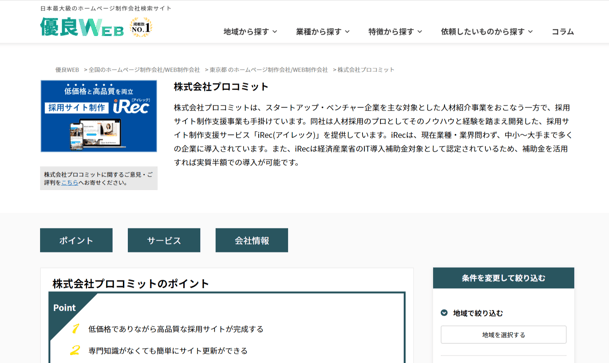Screen dimensions: 609x363
Task: Jump to the サービス section
Action: (164, 240)
